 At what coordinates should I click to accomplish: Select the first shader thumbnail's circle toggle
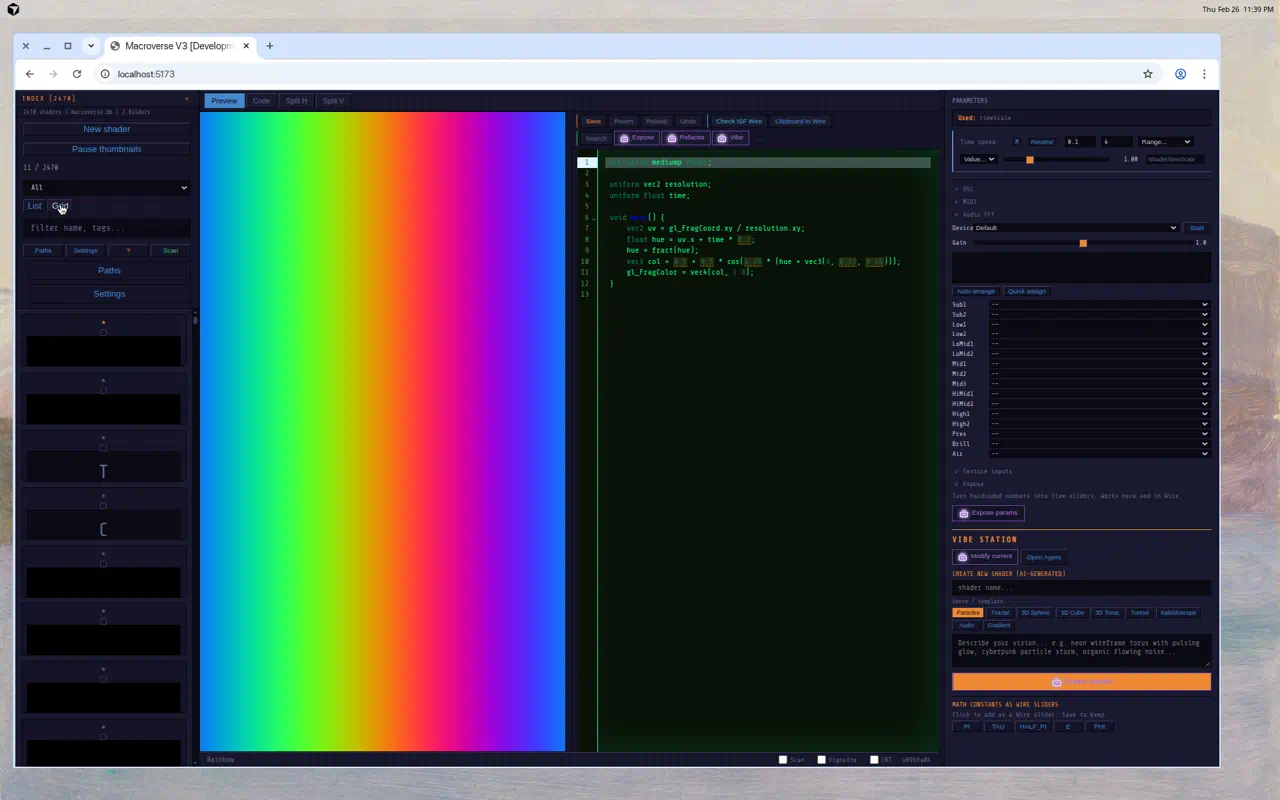tap(104, 332)
